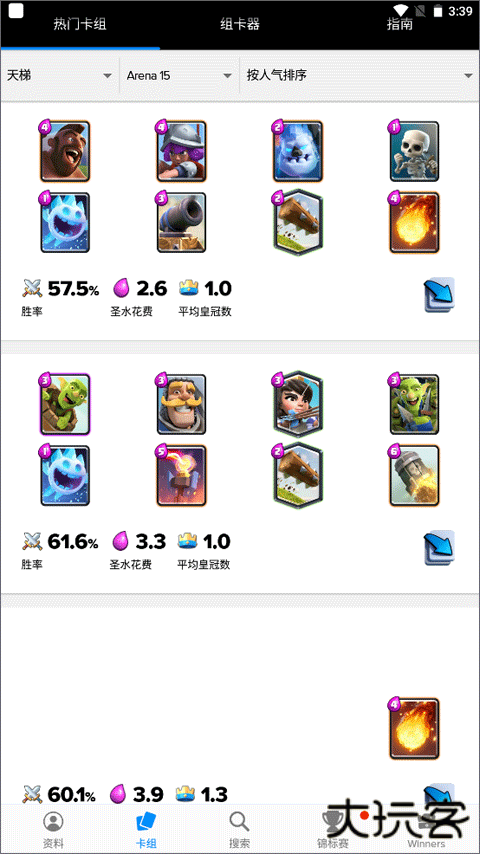Image resolution: width=480 pixels, height=854 pixels.
Task: Select the Musketeer card in first deck
Action: pyautogui.click(x=181, y=151)
